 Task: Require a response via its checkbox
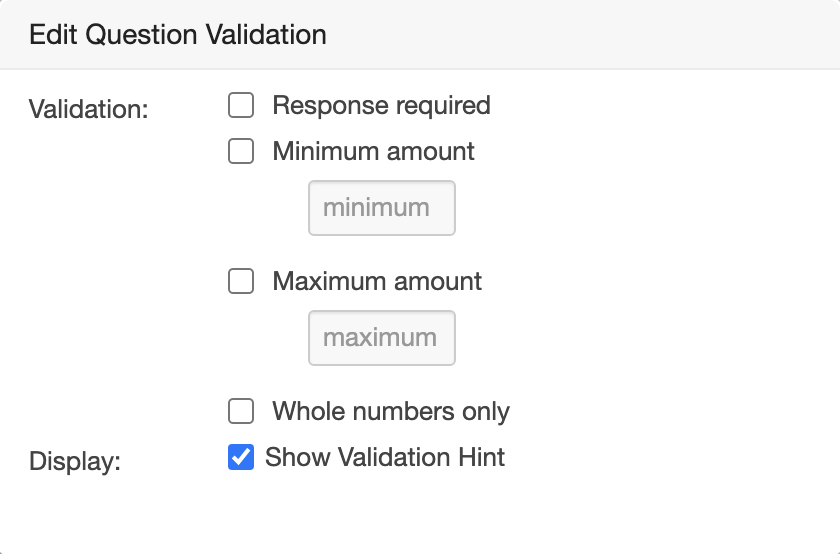(x=241, y=105)
